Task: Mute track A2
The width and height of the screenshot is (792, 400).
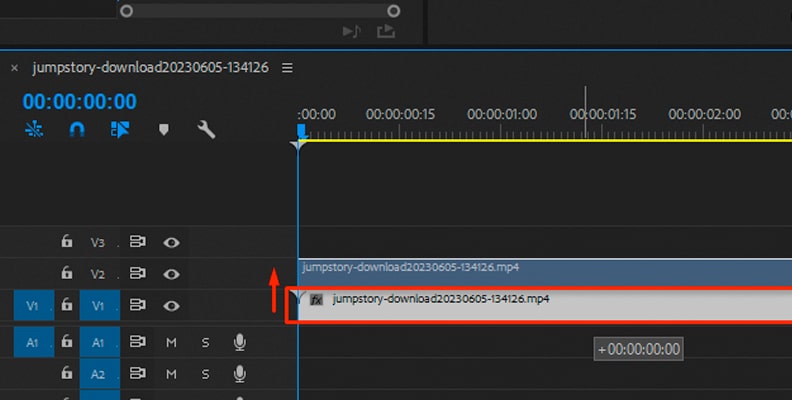Action: [172, 374]
